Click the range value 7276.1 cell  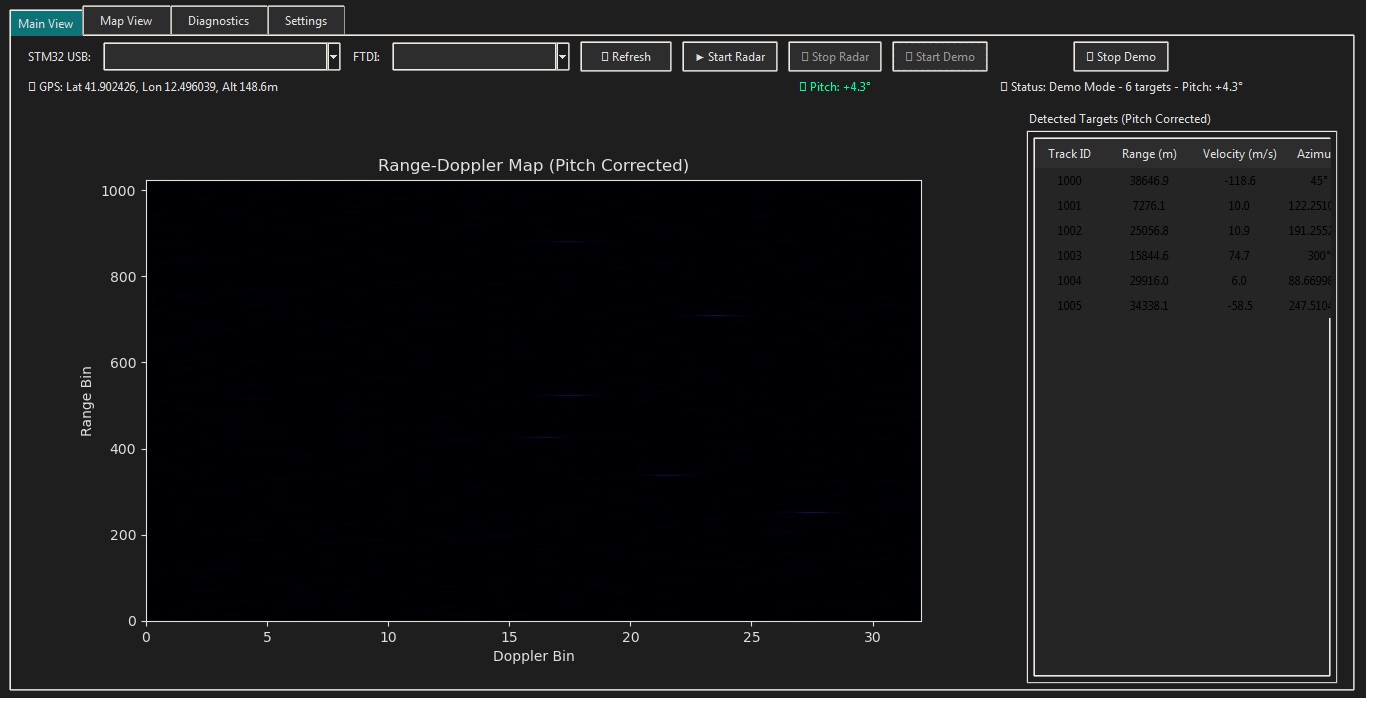1148,206
